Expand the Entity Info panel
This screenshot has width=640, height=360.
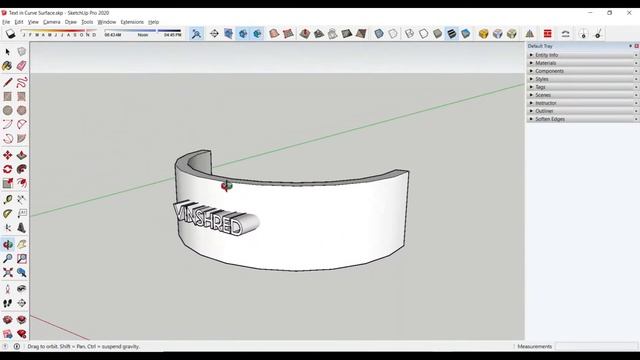pyautogui.click(x=582, y=55)
